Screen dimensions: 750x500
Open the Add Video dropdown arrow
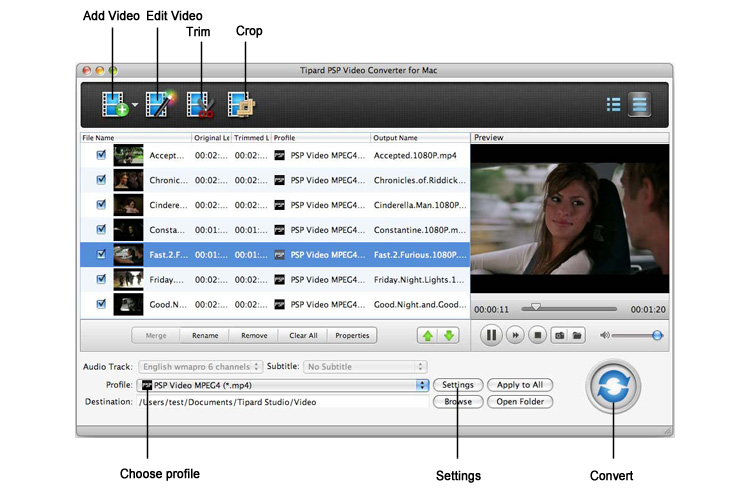[x=135, y=104]
